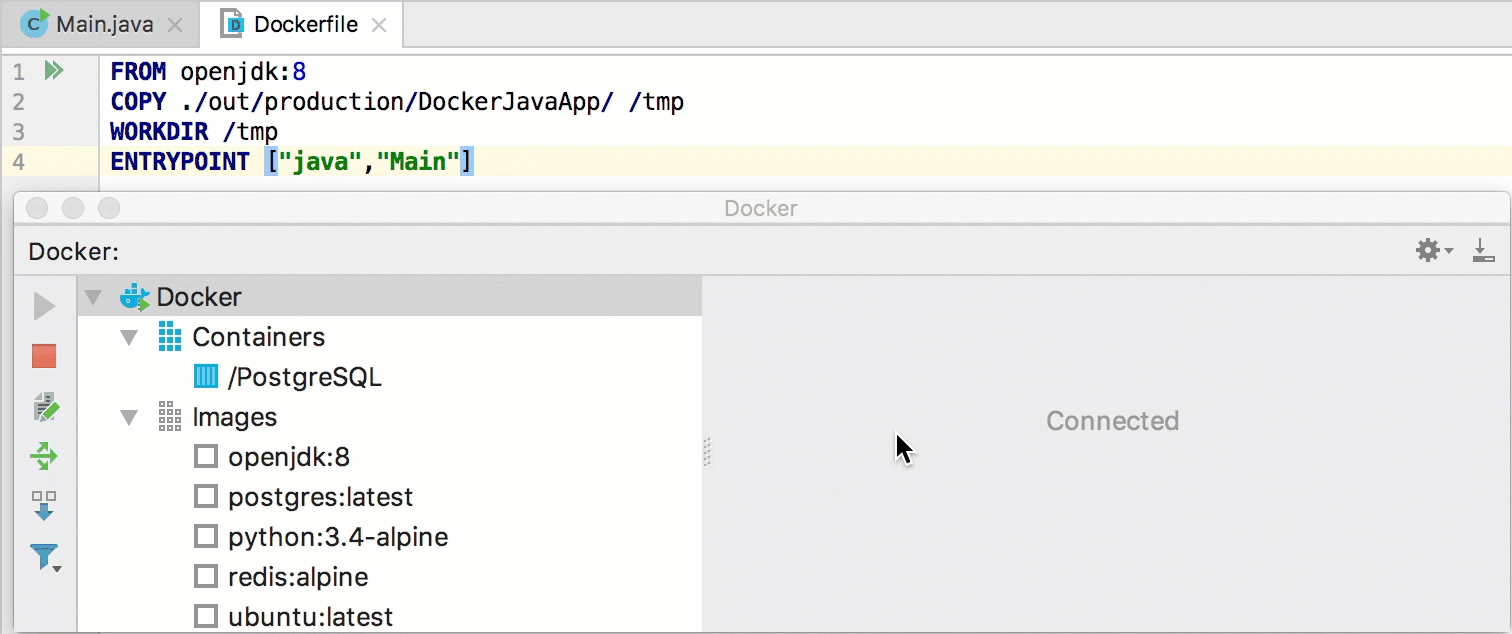This screenshot has height=634, width=1512.
Task: Collapse the Docker root node
Action: [x=92, y=297]
